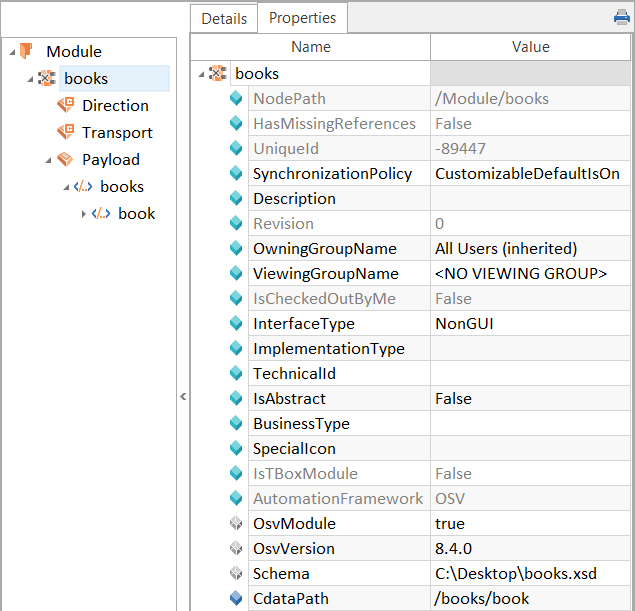The height and width of the screenshot is (611, 635).
Task: Collapse the Module root node
Action: pyautogui.click(x=9, y=52)
